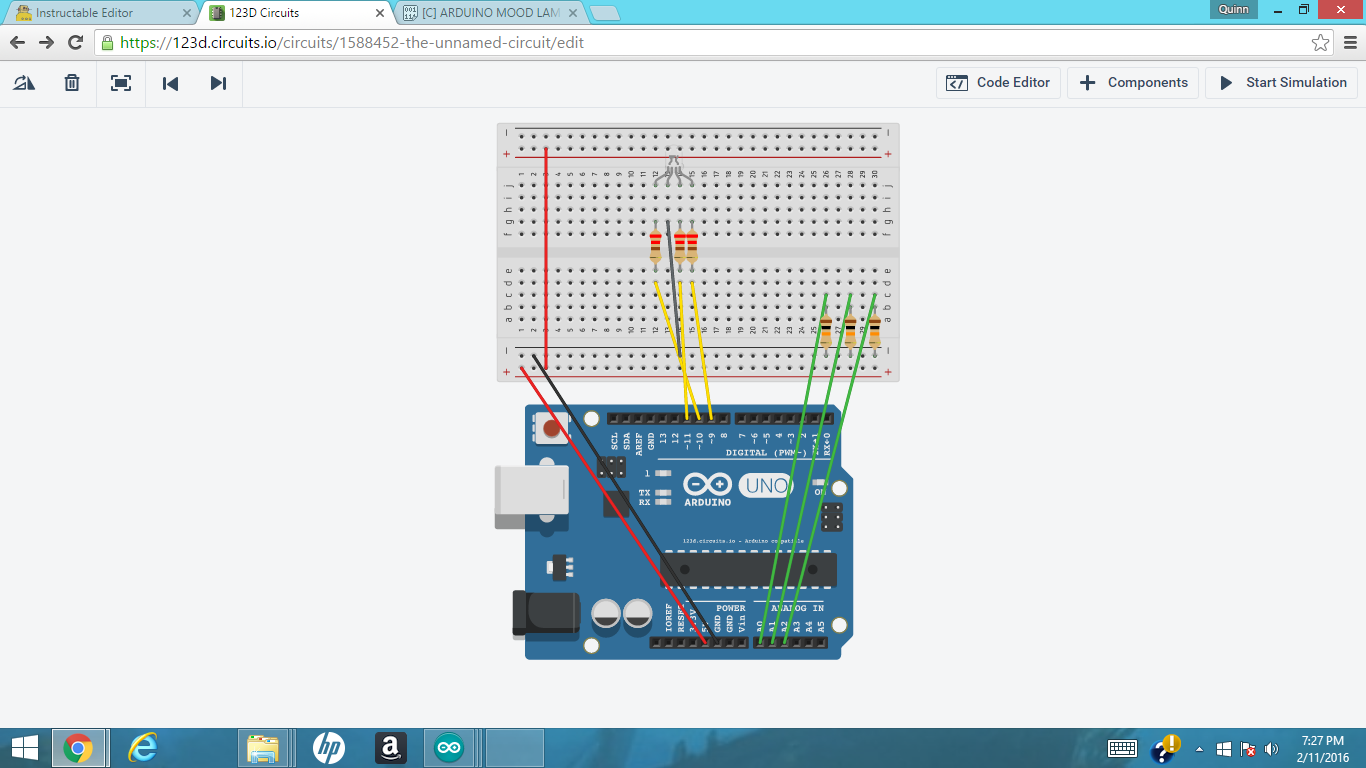
Task: Select the leftmost resistor under the LED
Action: click(x=656, y=245)
